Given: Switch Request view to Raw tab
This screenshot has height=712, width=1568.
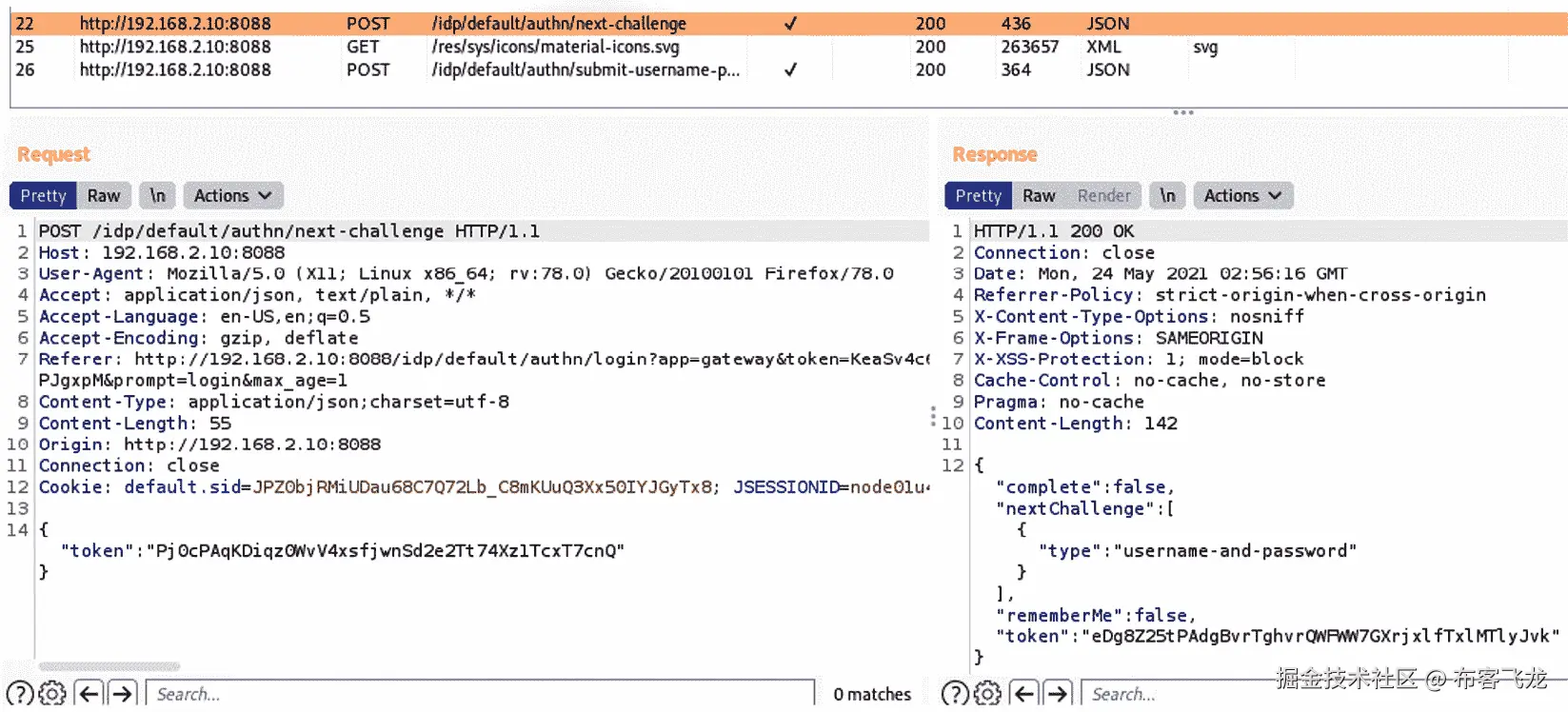Looking at the screenshot, I should coord(104,195).
